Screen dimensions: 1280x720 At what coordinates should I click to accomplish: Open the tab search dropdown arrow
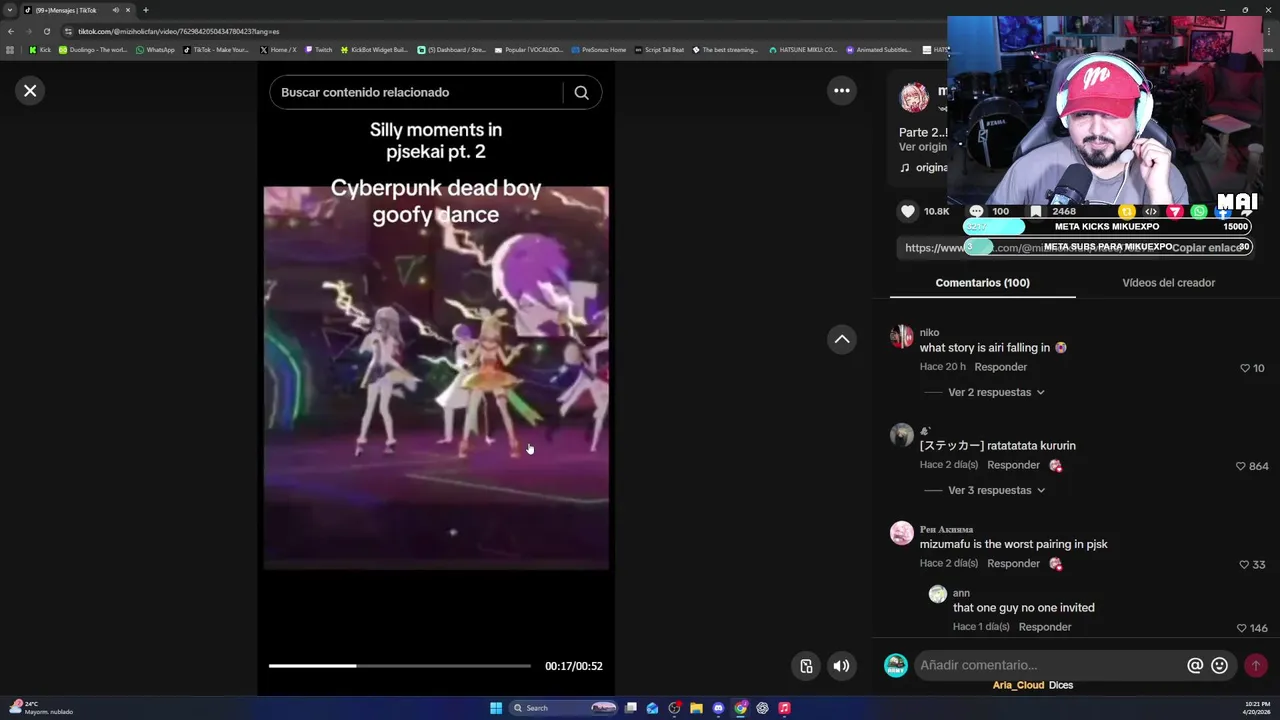tap(10, 10)
